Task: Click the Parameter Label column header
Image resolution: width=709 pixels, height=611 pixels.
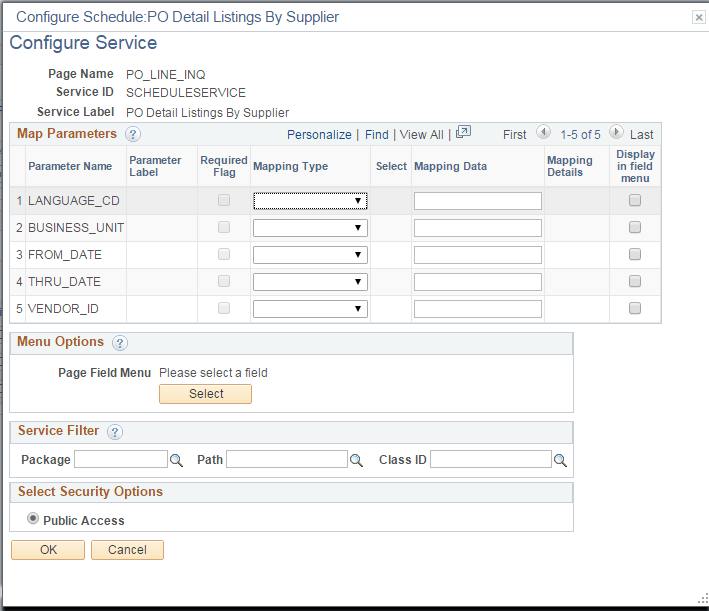Action: click(155, 166)
